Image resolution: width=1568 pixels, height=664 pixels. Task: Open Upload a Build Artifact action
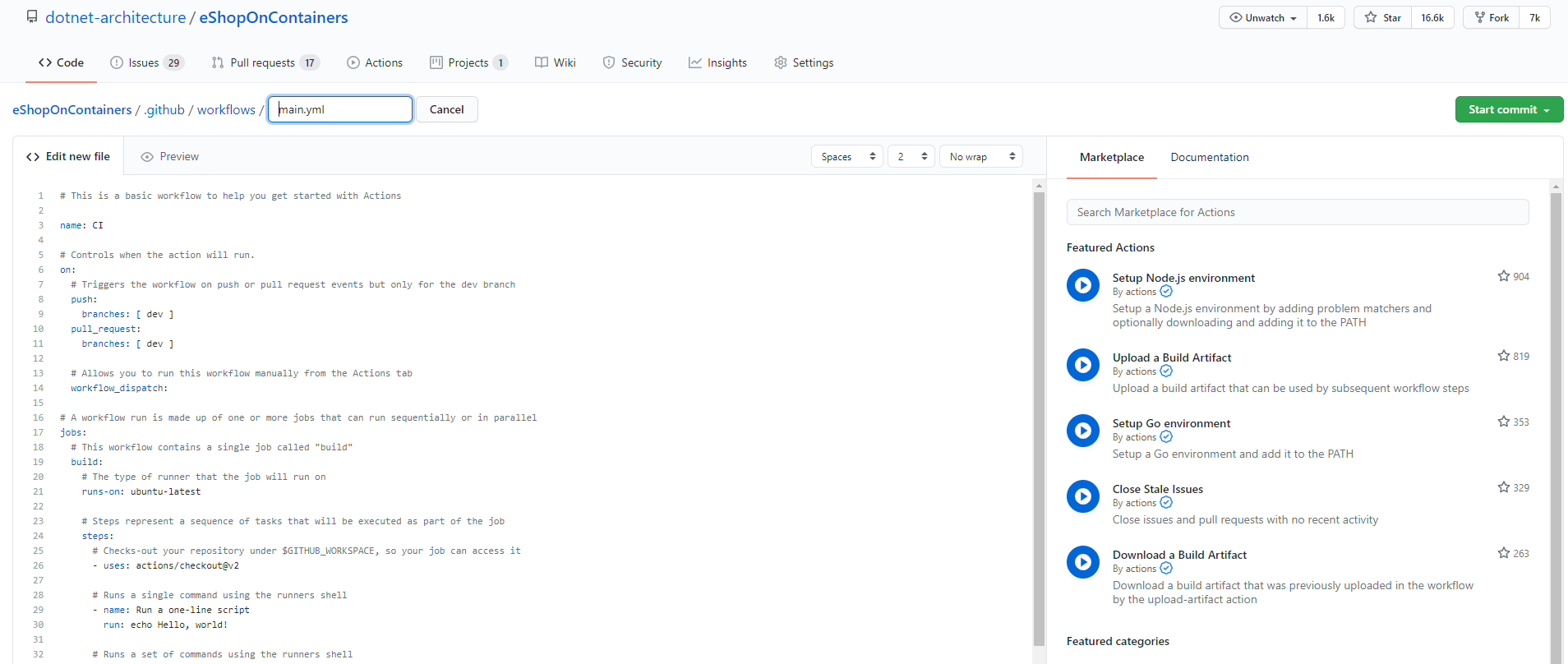[1172, 357]
